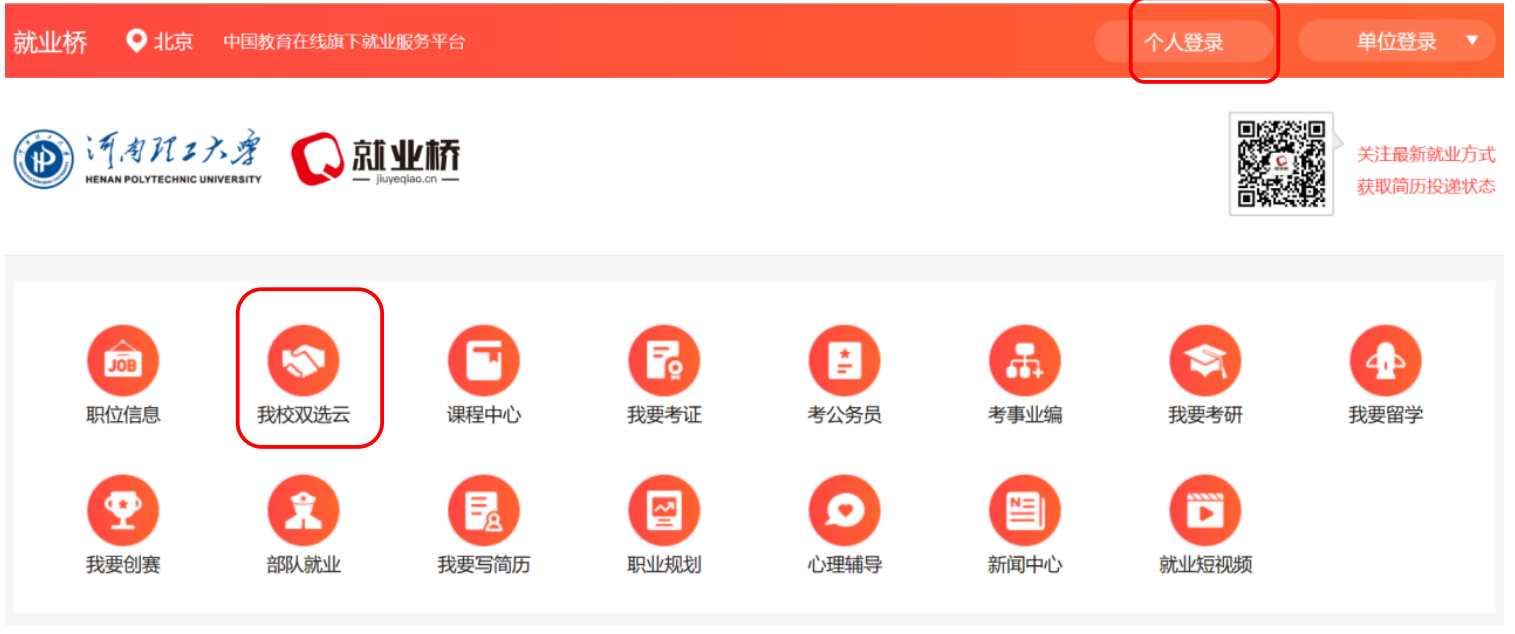
Task: Click the 部队就业 soldier icon
Action: (x=304, y=511)
